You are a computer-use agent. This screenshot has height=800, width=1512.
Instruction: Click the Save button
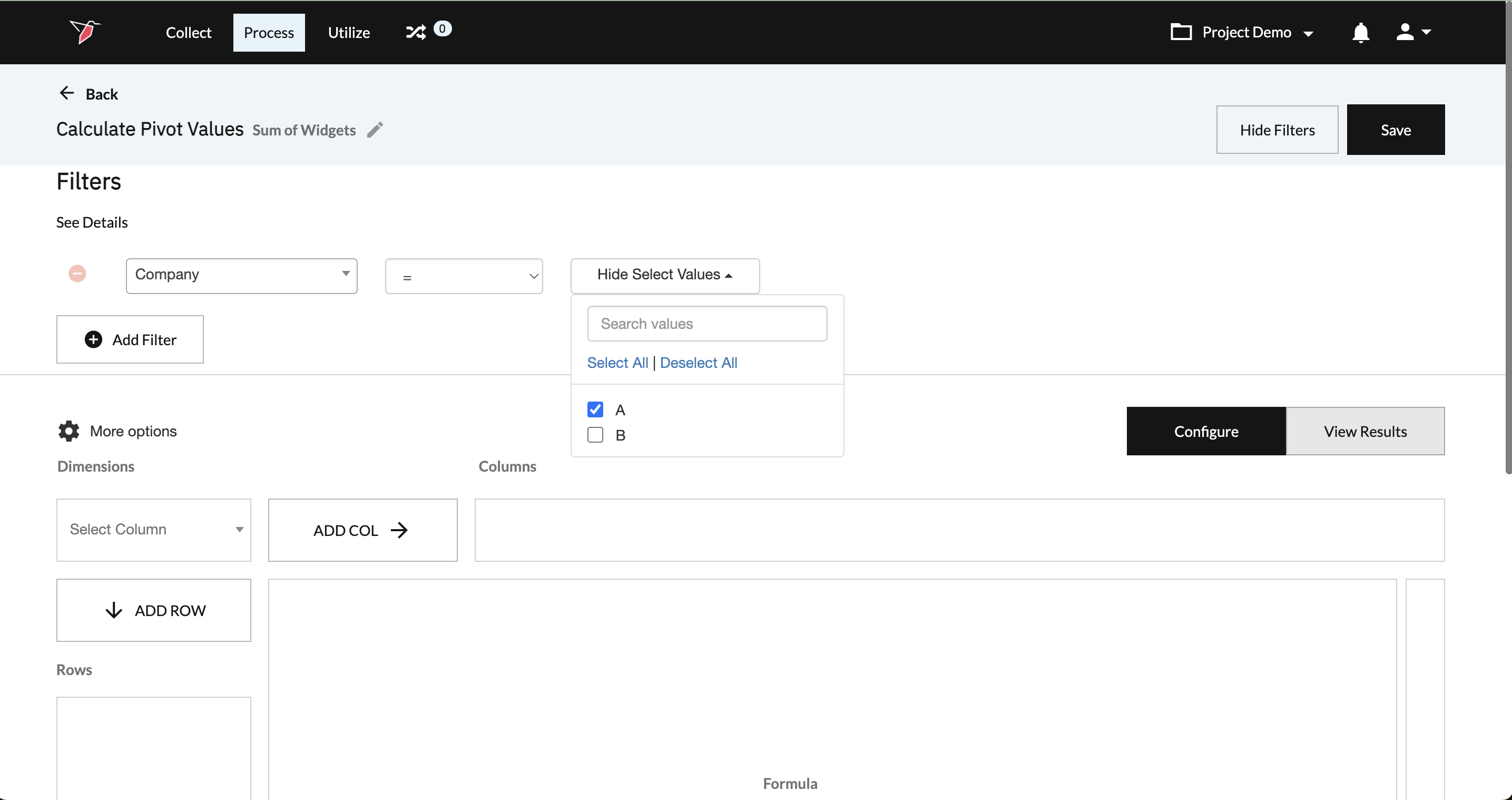tap(1395, 130)
